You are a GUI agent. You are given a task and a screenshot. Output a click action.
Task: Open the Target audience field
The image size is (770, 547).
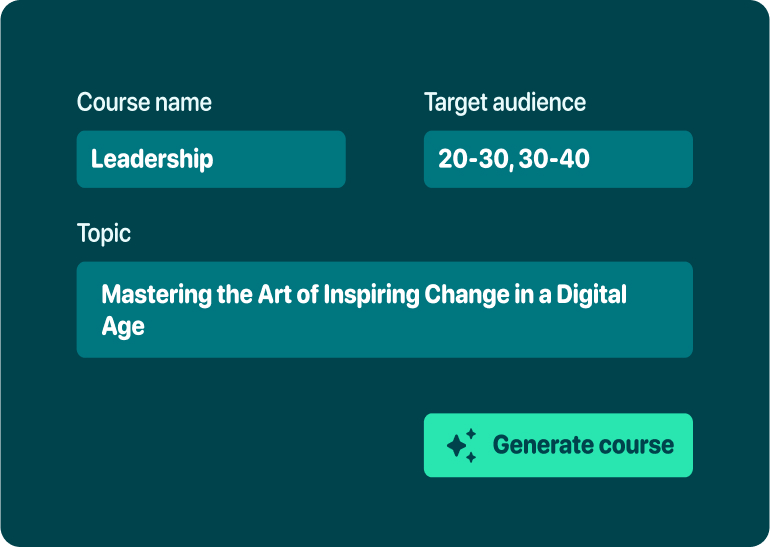point(557,159)
